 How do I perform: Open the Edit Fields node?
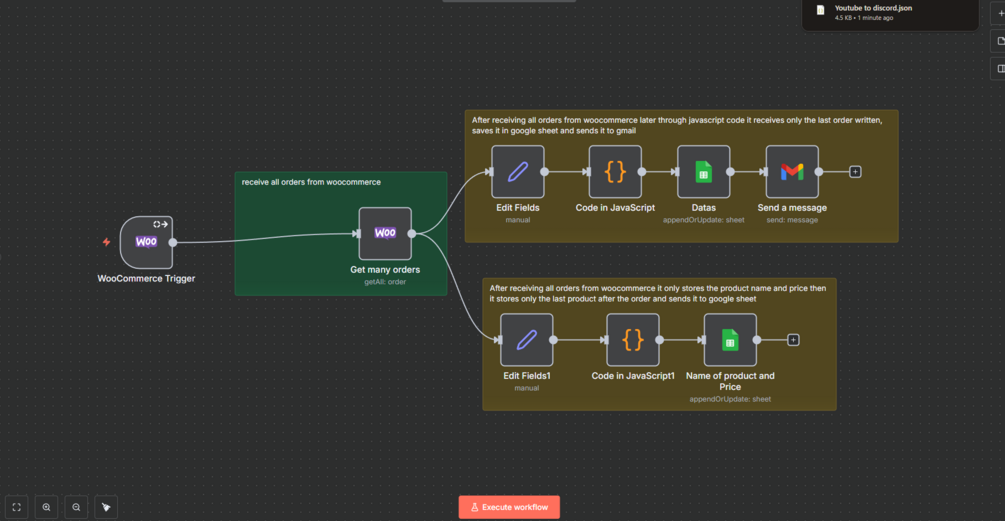518,172
